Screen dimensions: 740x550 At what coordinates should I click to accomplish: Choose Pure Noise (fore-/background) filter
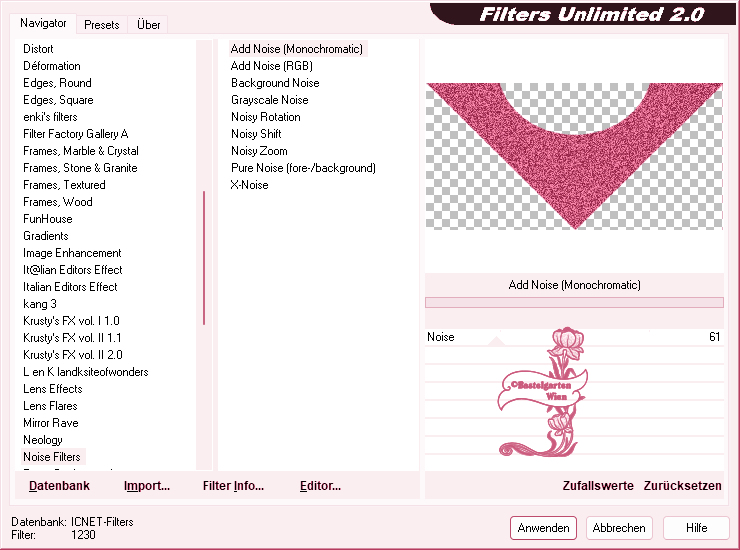pos(303,168)
